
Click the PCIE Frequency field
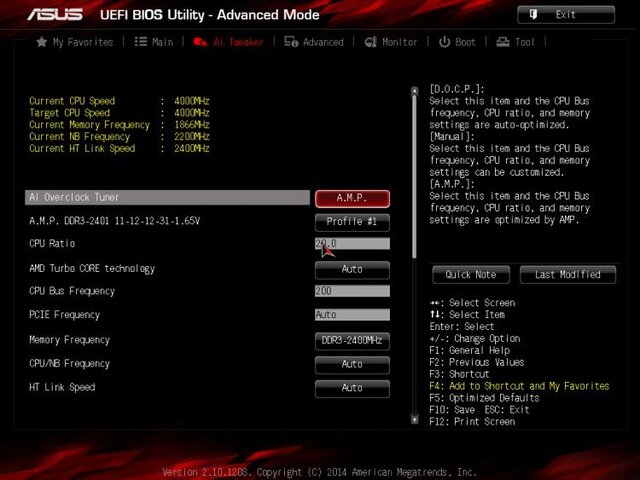352,315
